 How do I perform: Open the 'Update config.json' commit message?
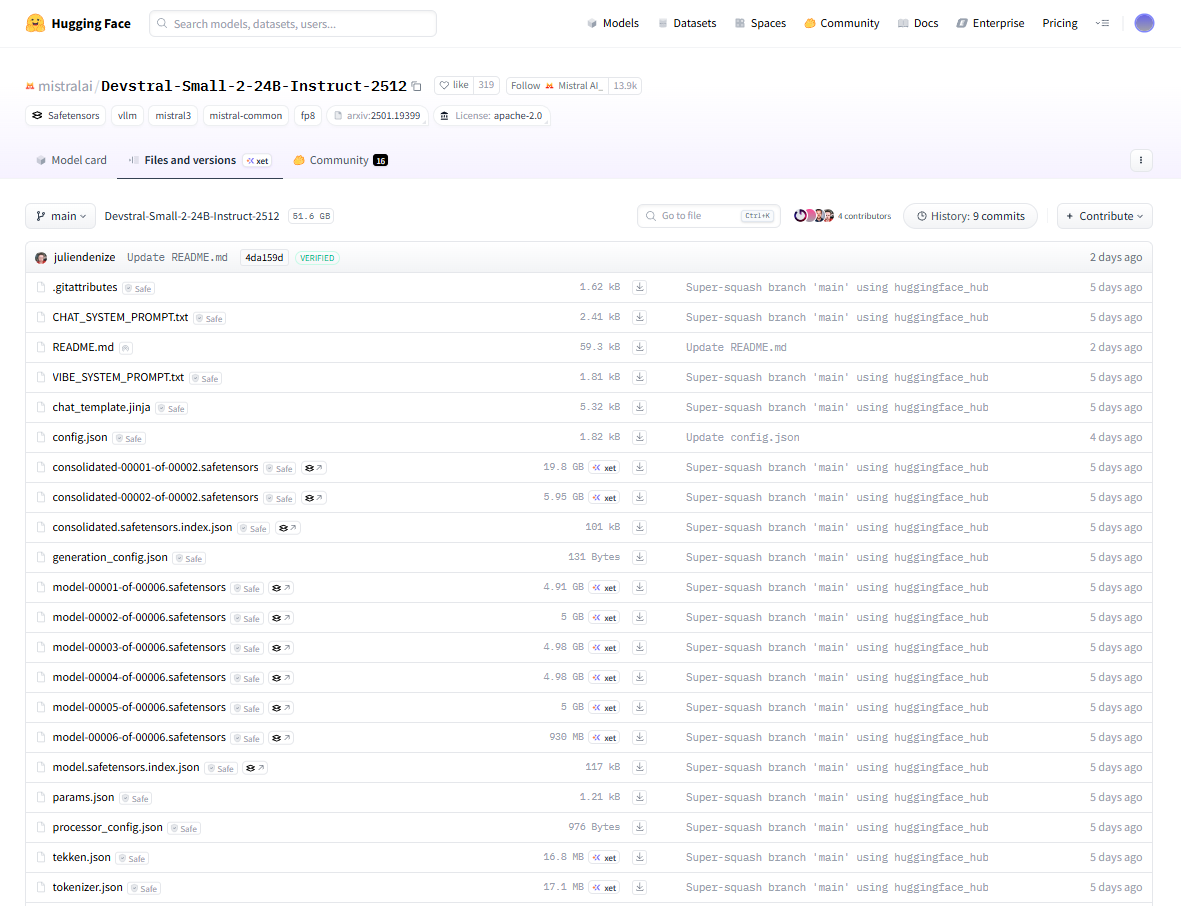[x=743, y=438]
